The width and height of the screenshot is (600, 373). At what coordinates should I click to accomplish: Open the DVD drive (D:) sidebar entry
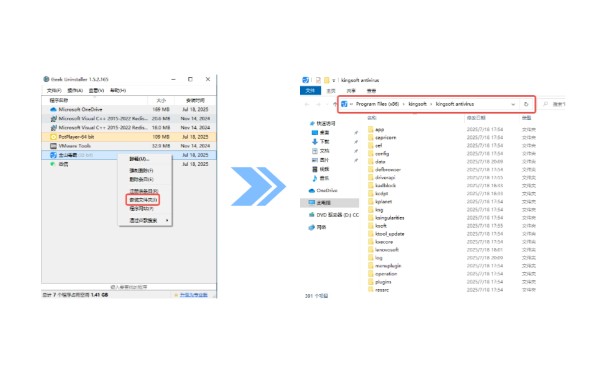(x=333, y=215)
